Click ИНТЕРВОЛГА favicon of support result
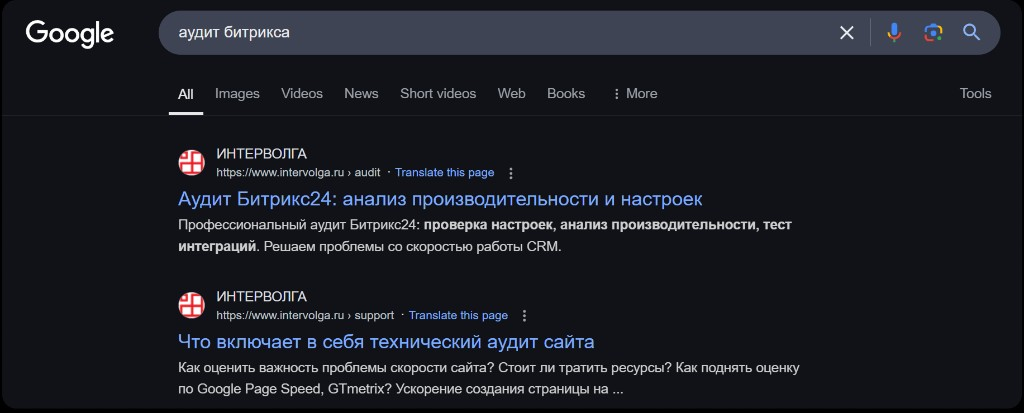1024x413 pixels. [x=191, y=305]
